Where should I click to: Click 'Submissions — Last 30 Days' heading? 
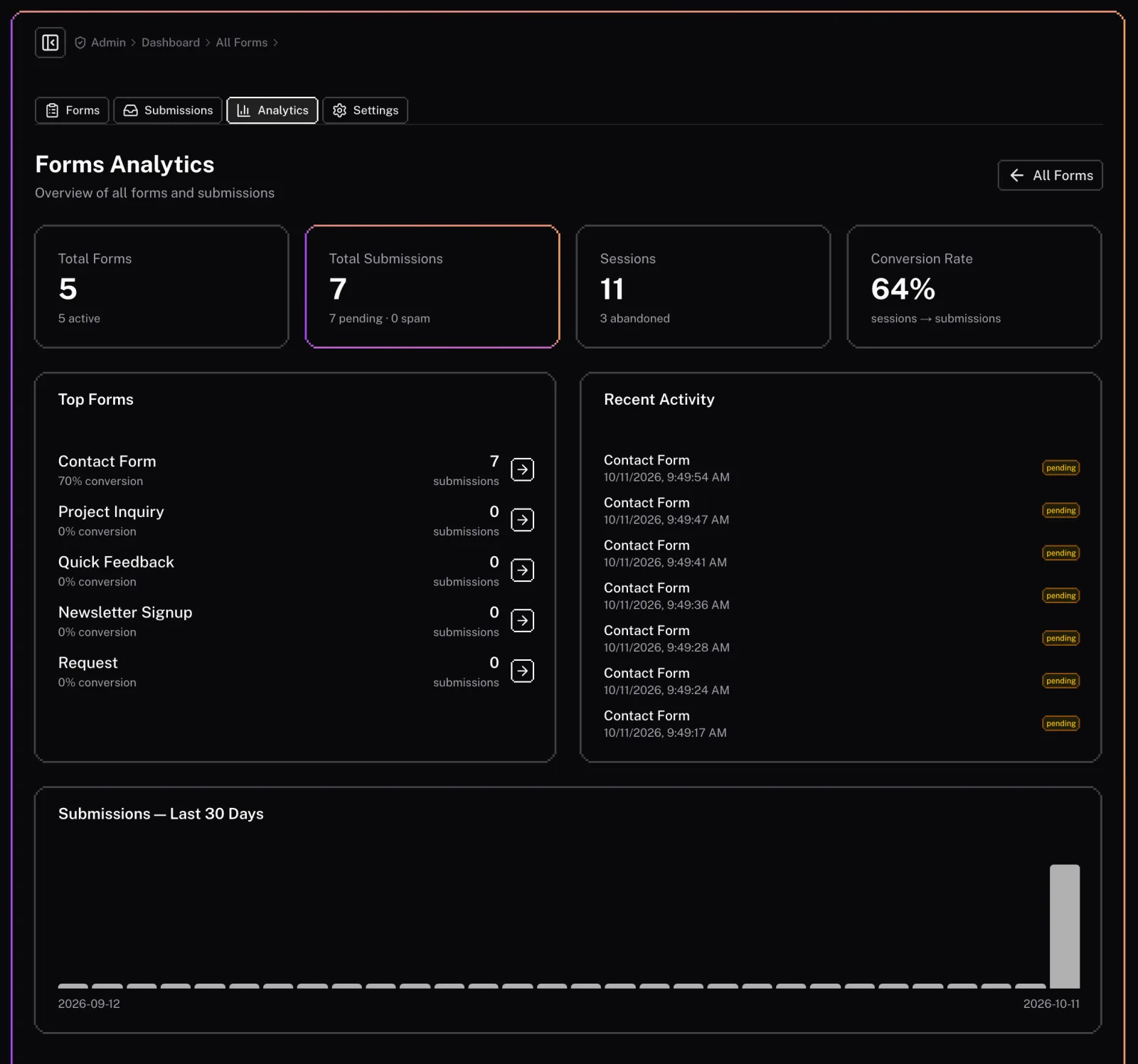pyautogui.click(x=161, y=814)
